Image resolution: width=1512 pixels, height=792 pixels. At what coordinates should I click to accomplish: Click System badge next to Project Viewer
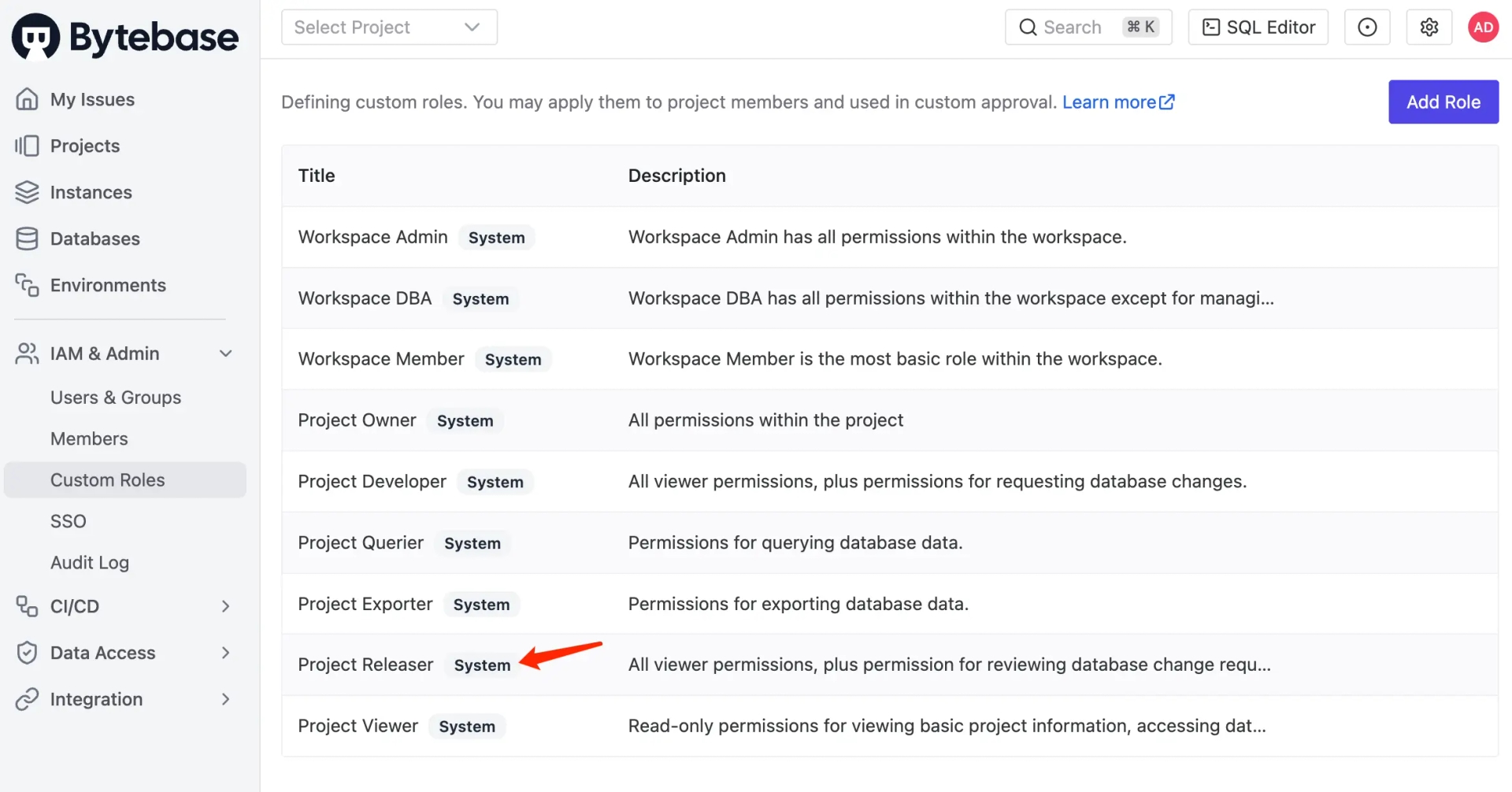pos(467,727)
